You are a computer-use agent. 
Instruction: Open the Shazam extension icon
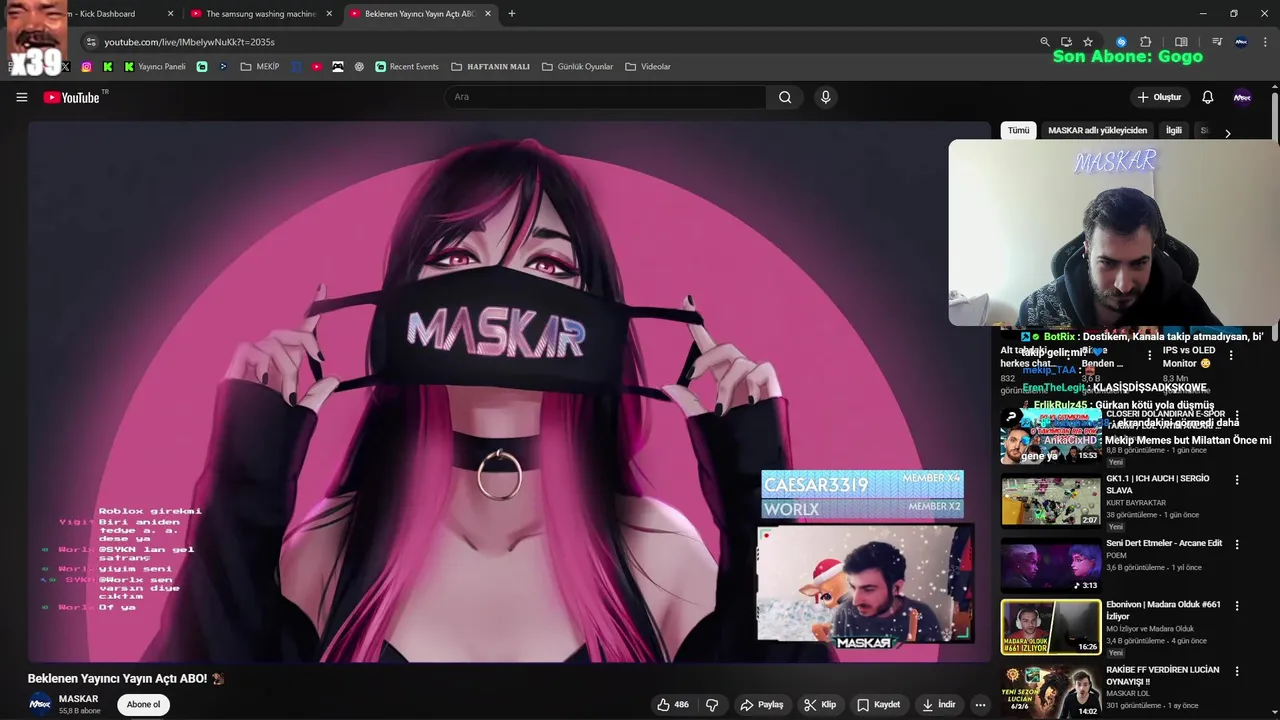tap(1121, 42)
